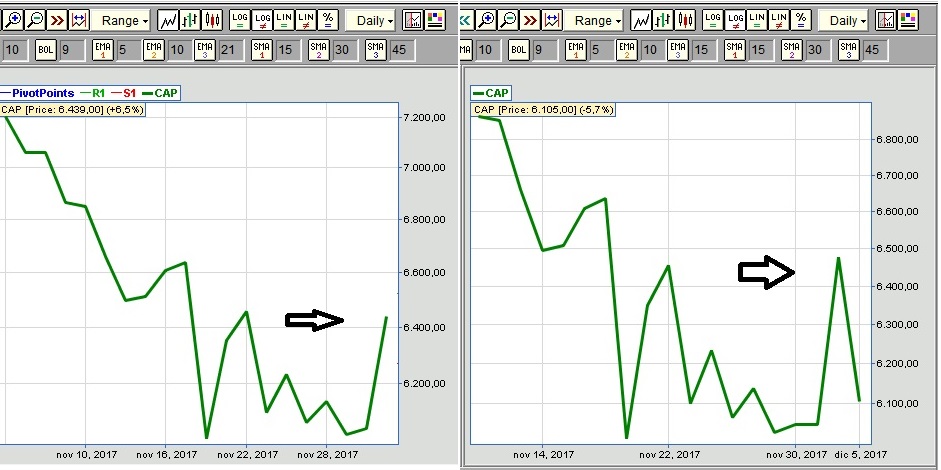941x470 pixels.
Task: Toggle EMA 1 indicator in right chart
Action: (x=576, y=50)
